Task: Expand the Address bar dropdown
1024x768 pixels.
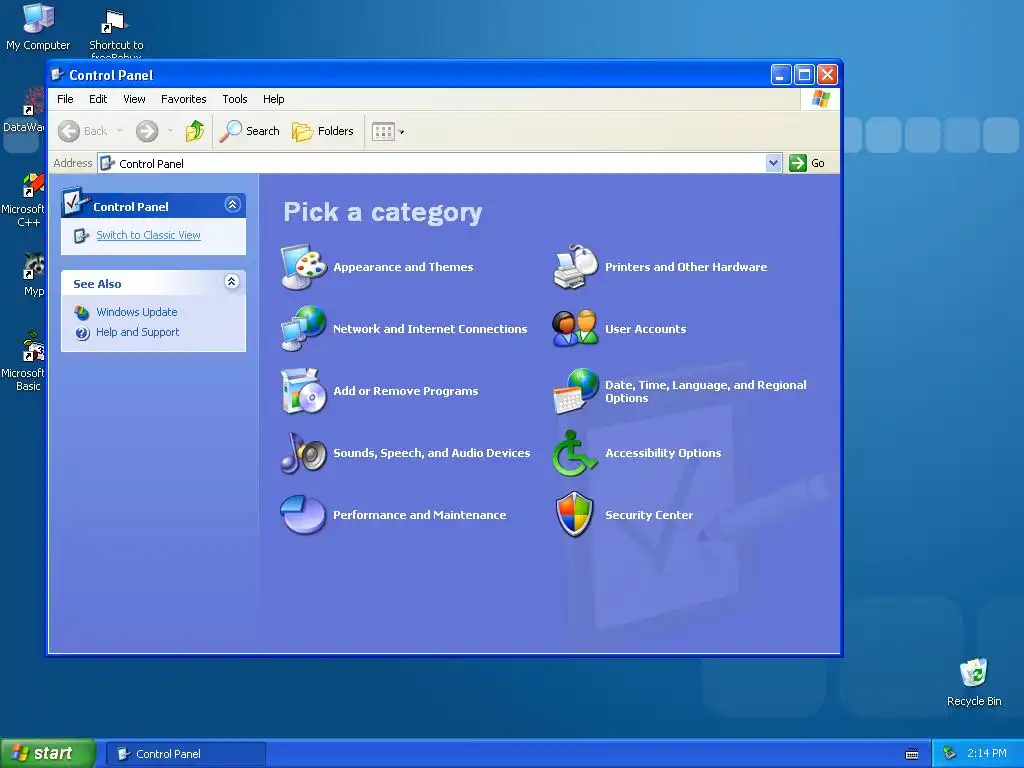Action: coord(773,163)
